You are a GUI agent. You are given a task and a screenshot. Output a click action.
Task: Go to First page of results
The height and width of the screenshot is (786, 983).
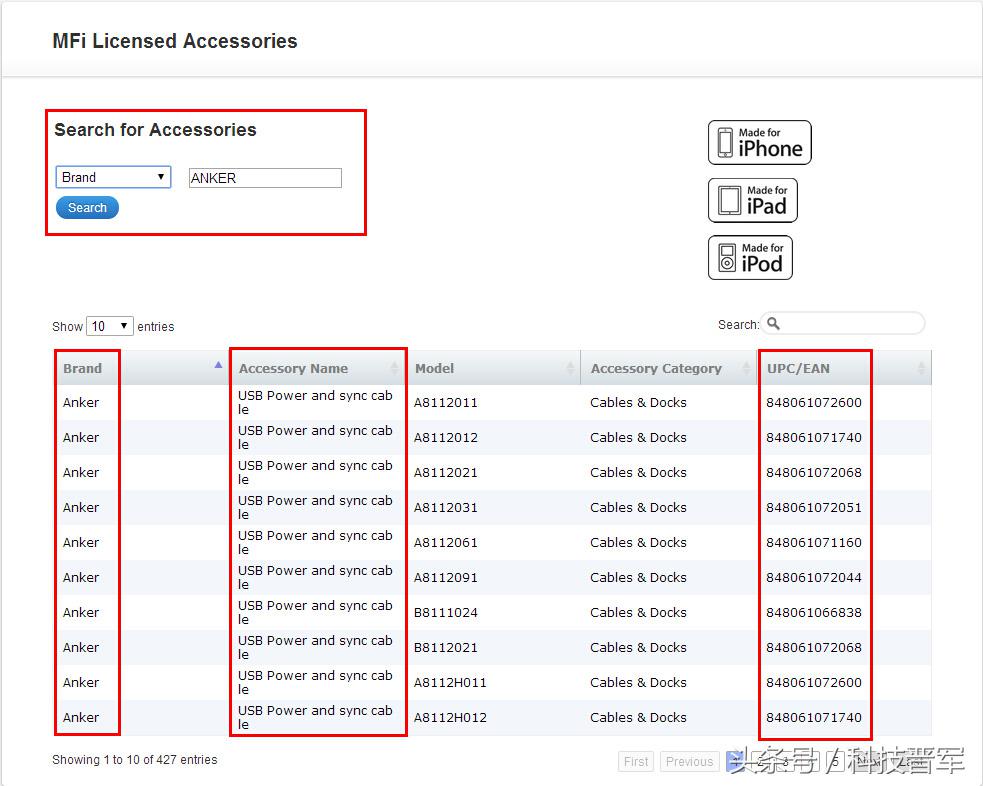[636, 762]
